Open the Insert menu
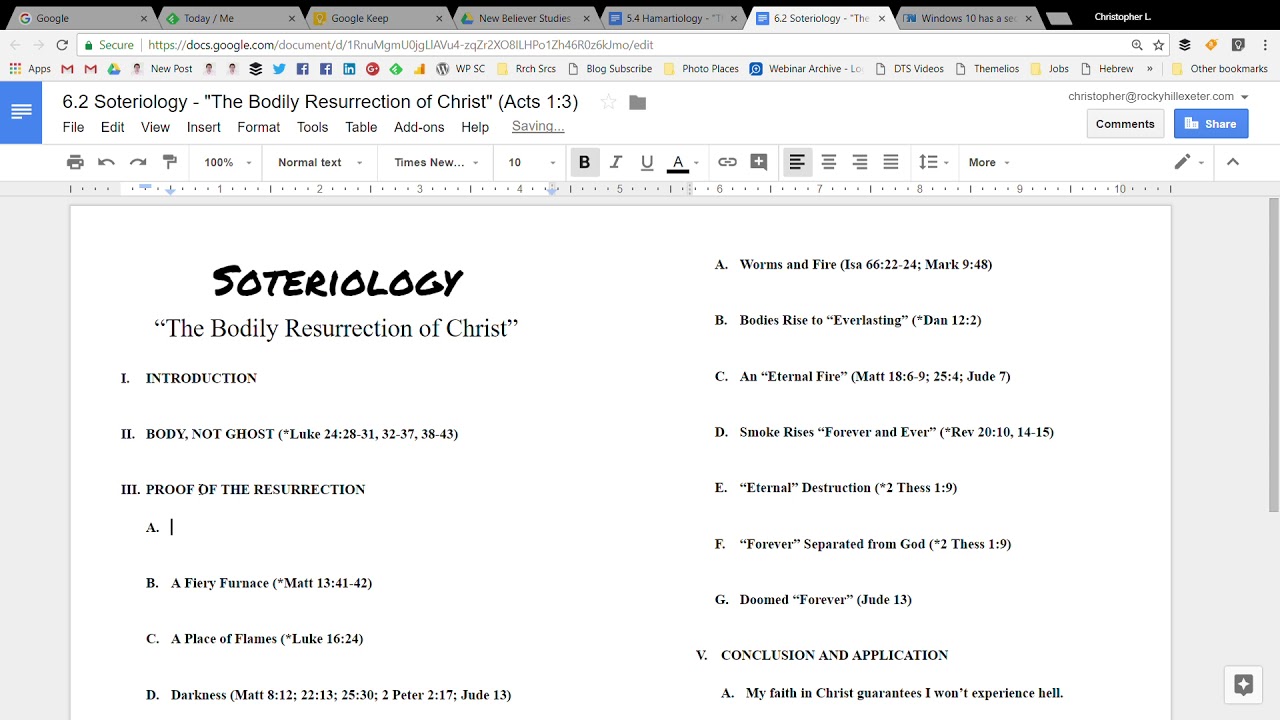Image resolution: width=1280 pixels, height=720 pixels. coord(204,127)
